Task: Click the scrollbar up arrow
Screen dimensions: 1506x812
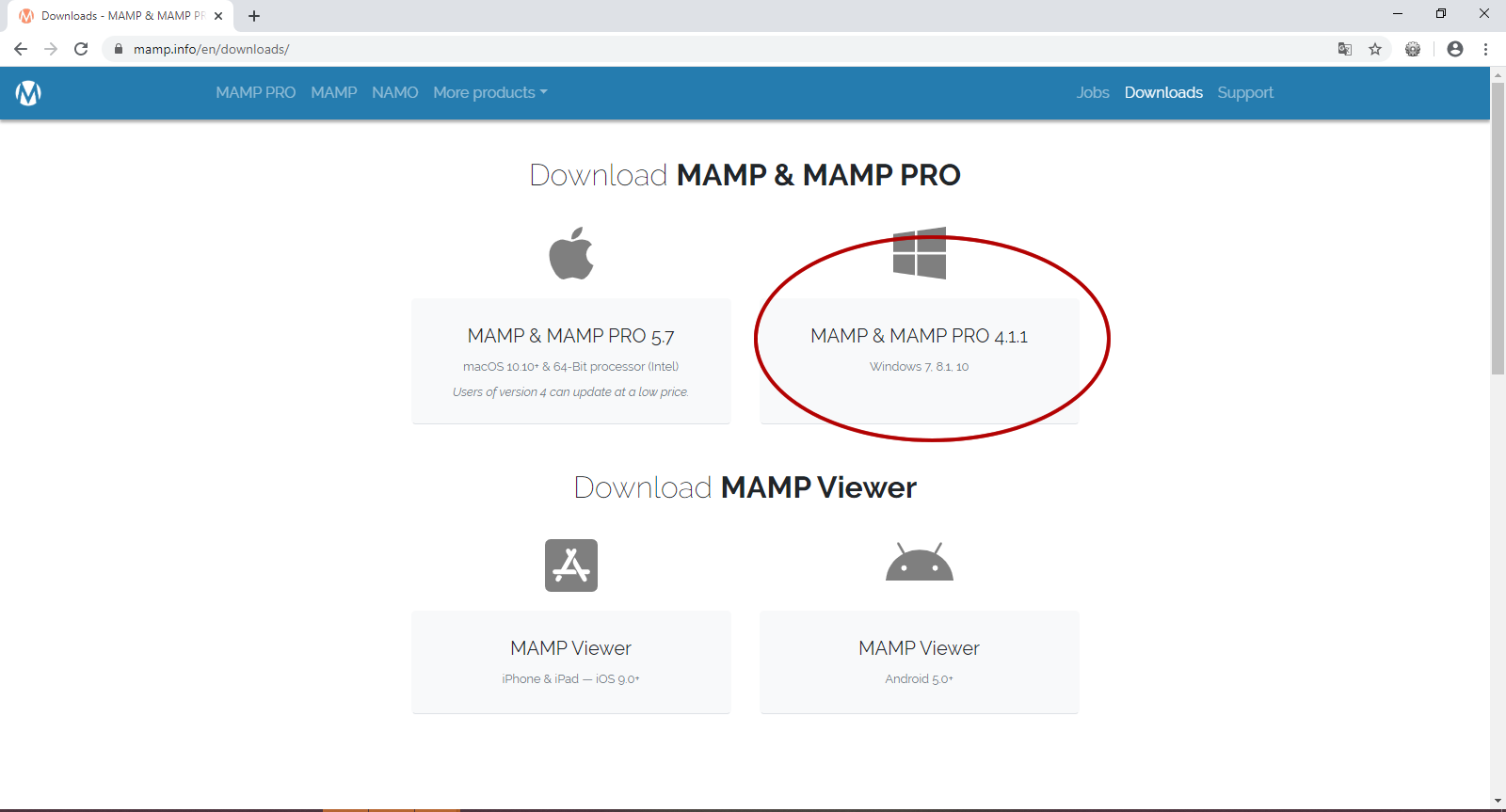Action: coord(1498,74)
